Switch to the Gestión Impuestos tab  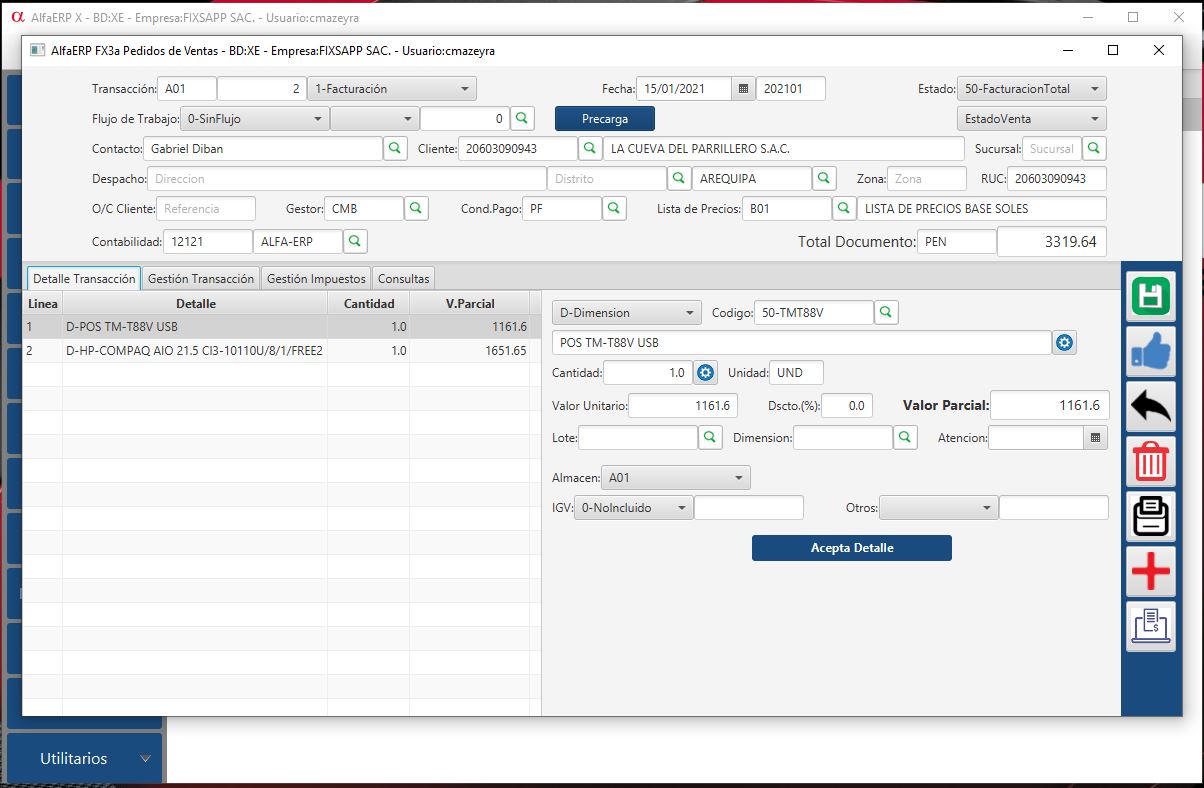(x=316, y=279)
